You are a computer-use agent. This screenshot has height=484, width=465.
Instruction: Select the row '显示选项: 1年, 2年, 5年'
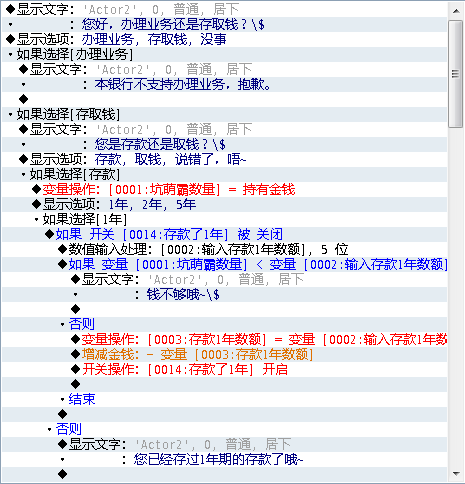pyautogui.click(x=224, y=204)
